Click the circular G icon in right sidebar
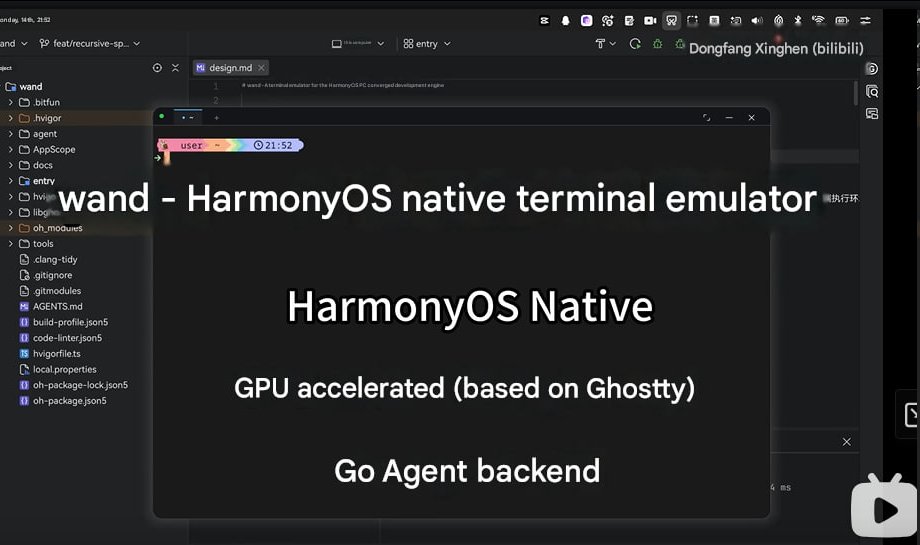Screen dimensions: 920x545 [x=872, y=69]
